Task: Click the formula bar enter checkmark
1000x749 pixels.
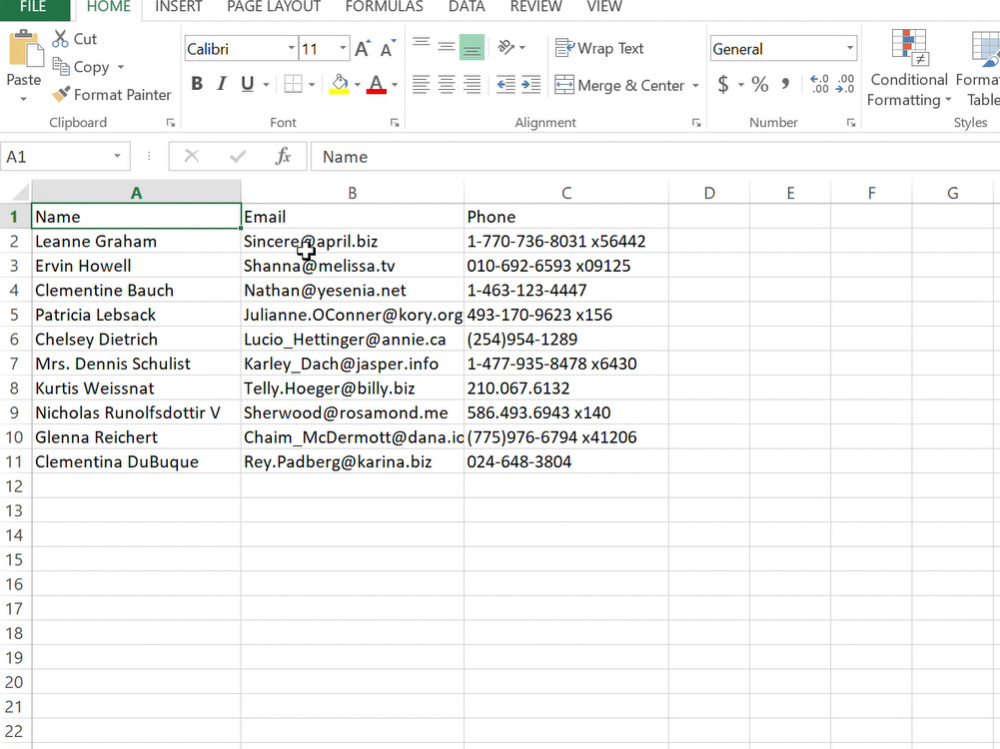Action: pyautogui.click(x=238, y=156)
